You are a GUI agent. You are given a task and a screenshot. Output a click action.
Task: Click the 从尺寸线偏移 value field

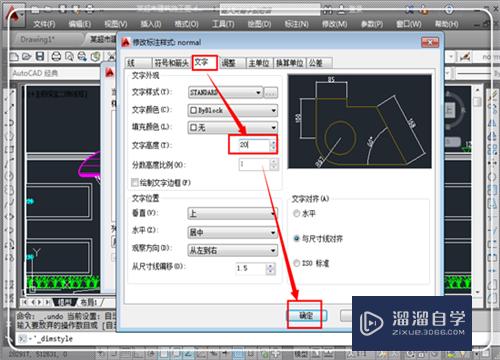(x=251, y=268)
